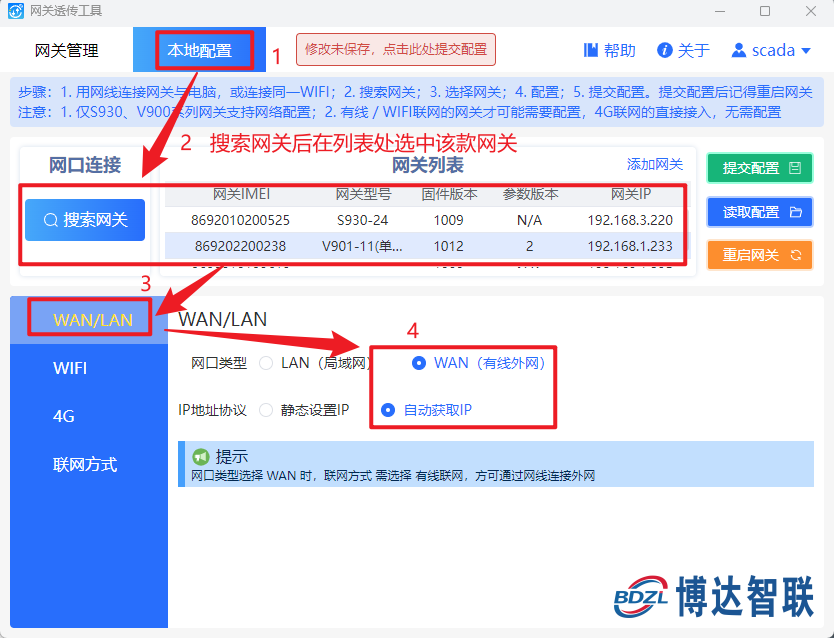Click the 提交配置 green button
This screenshot has width=834, height=638.
[x=760, y=168]
